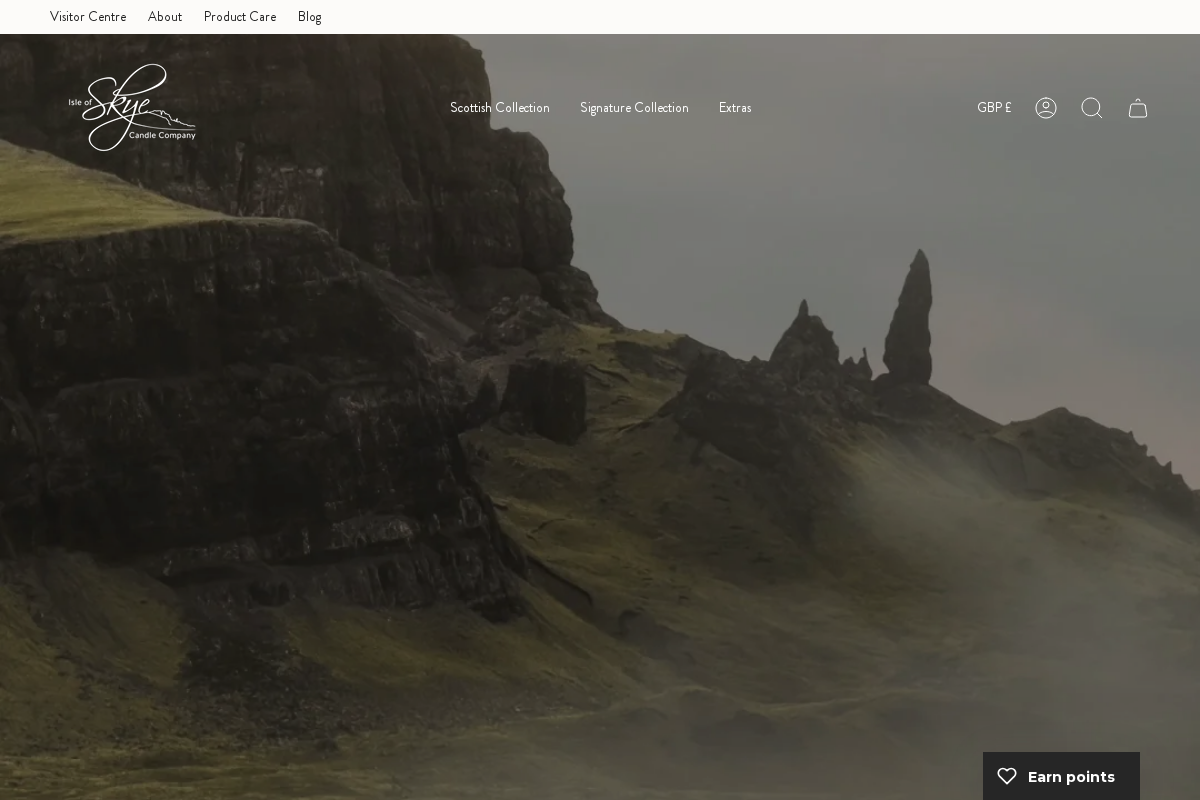The image size is (1200, 800).
Task: Select the magnifying glass in the header
Action: click(x=1092, y=108)
